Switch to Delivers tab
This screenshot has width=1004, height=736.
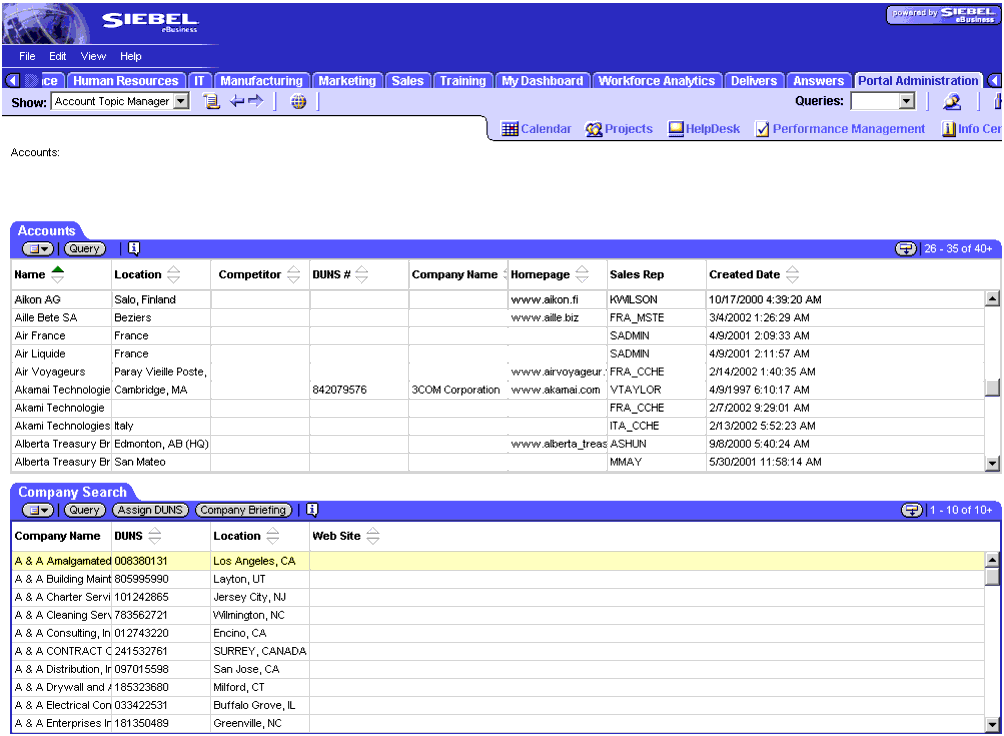754,81
